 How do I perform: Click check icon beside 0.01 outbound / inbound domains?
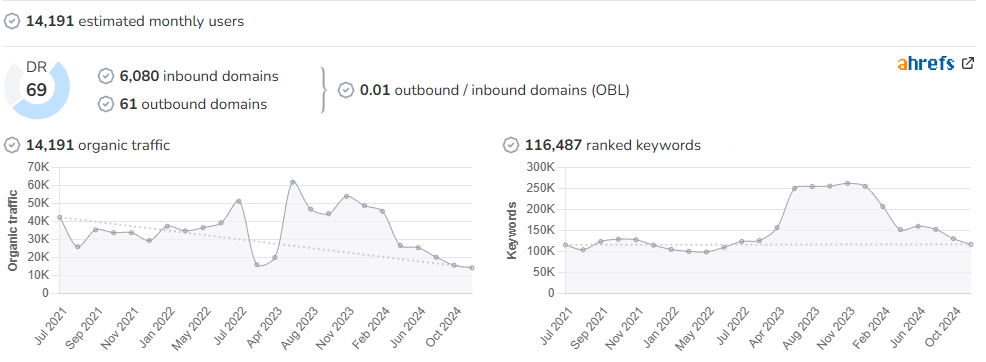[x=346, y=90]
